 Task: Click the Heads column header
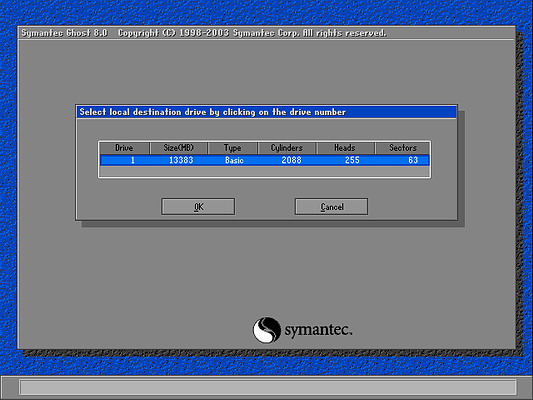(345, 148)
